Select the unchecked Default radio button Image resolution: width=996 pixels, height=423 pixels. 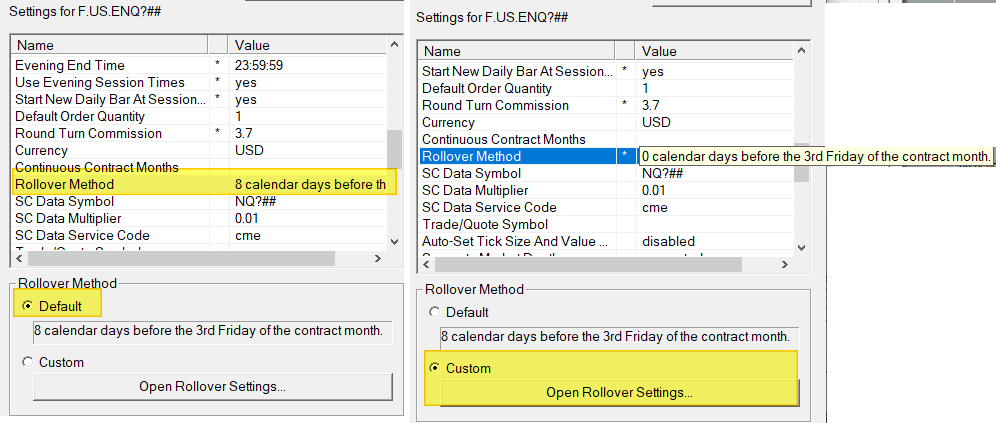pyautogui.click(x=434, y=312)
